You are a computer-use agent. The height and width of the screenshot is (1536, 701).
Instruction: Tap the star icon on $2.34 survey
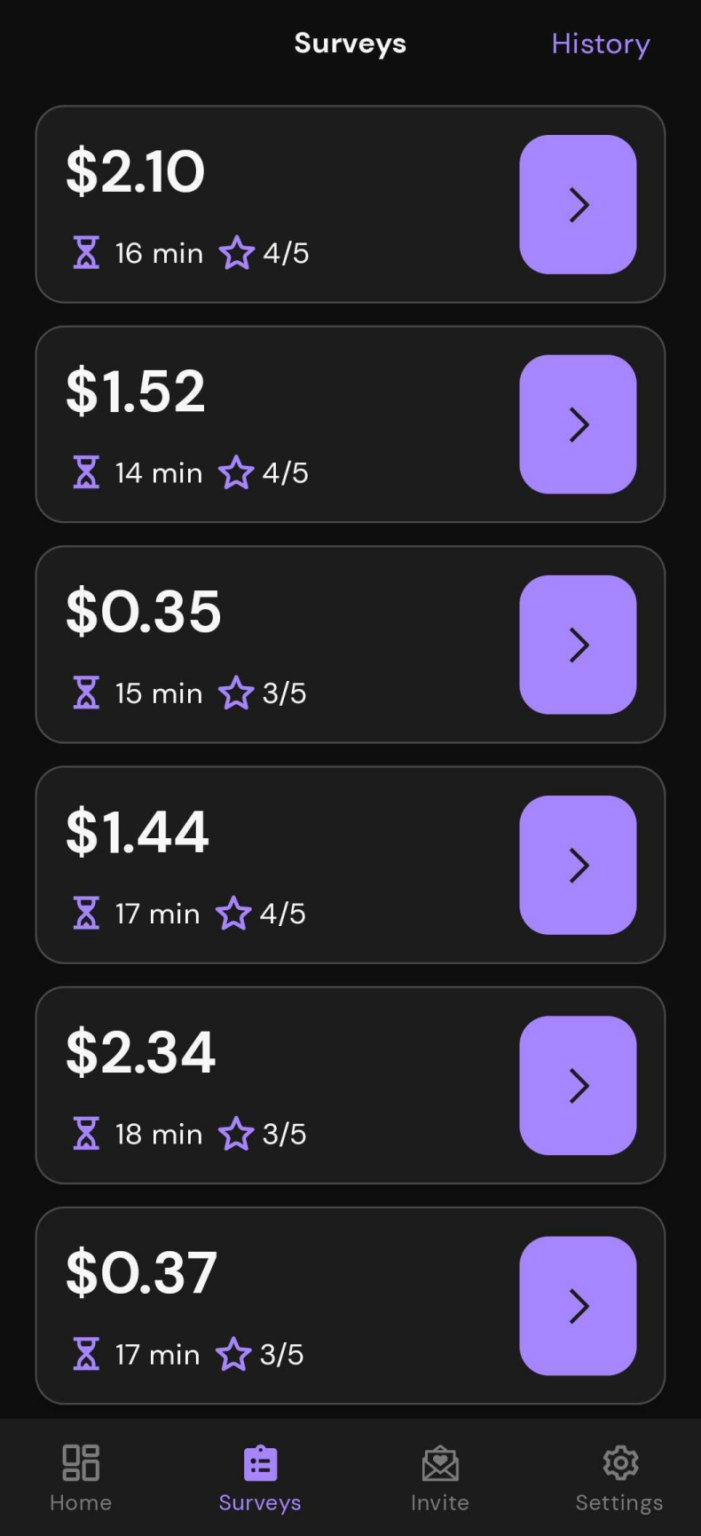[x=236, y=1134]
